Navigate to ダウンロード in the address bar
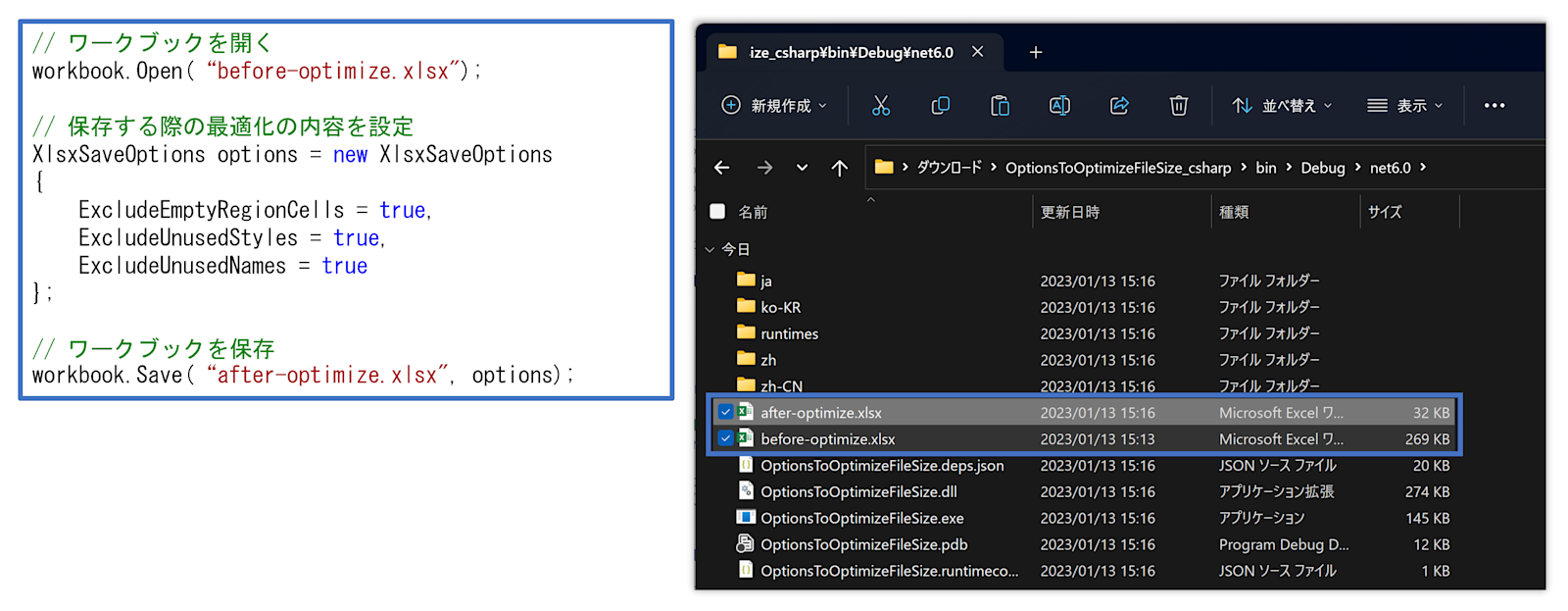 tap(949, 168)
